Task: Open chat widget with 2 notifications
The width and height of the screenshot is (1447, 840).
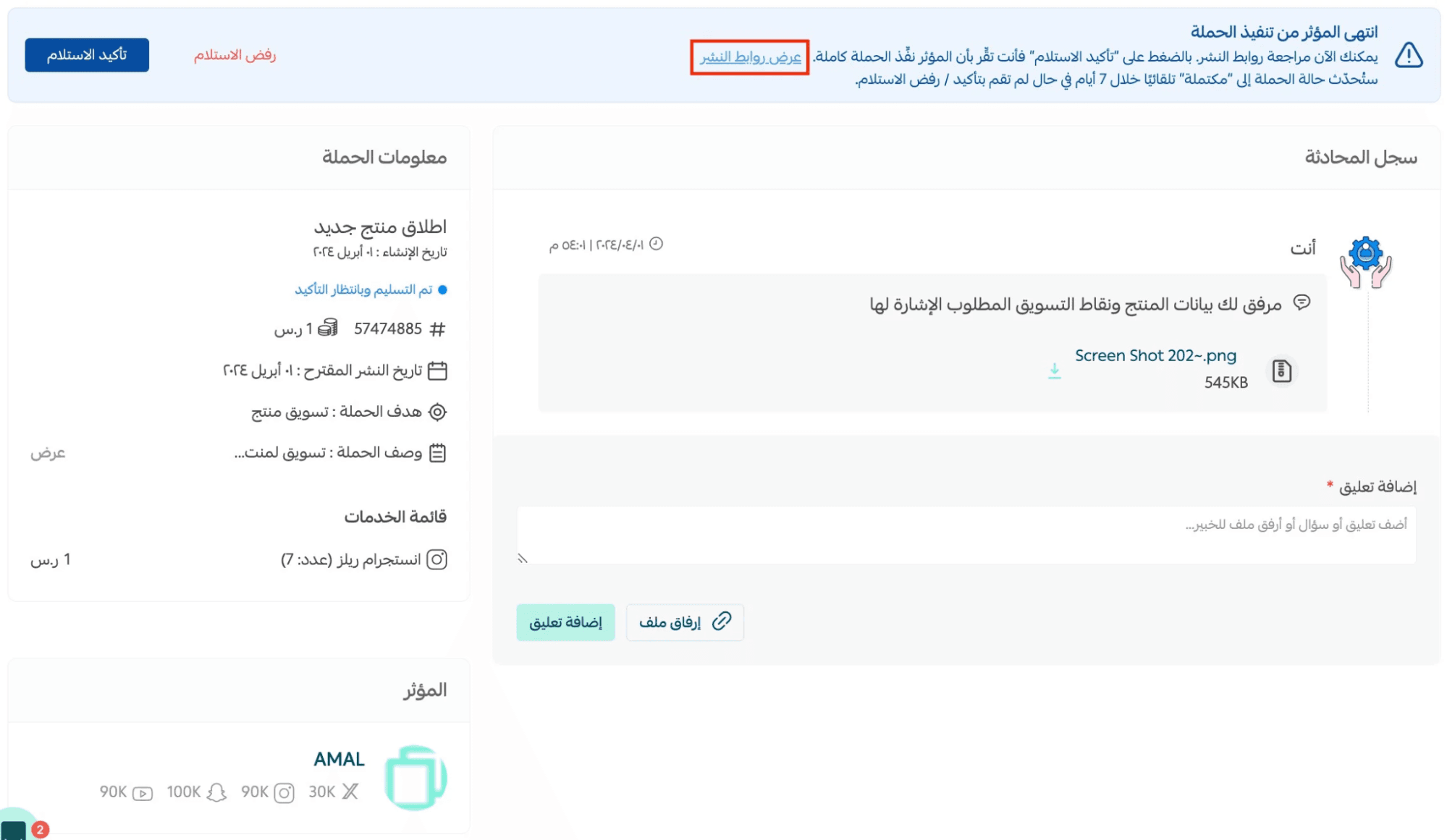Action: click(16, 829)
